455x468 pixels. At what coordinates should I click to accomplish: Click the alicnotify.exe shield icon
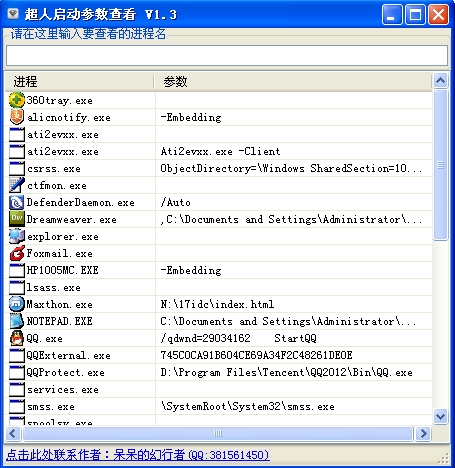[17, 117]
